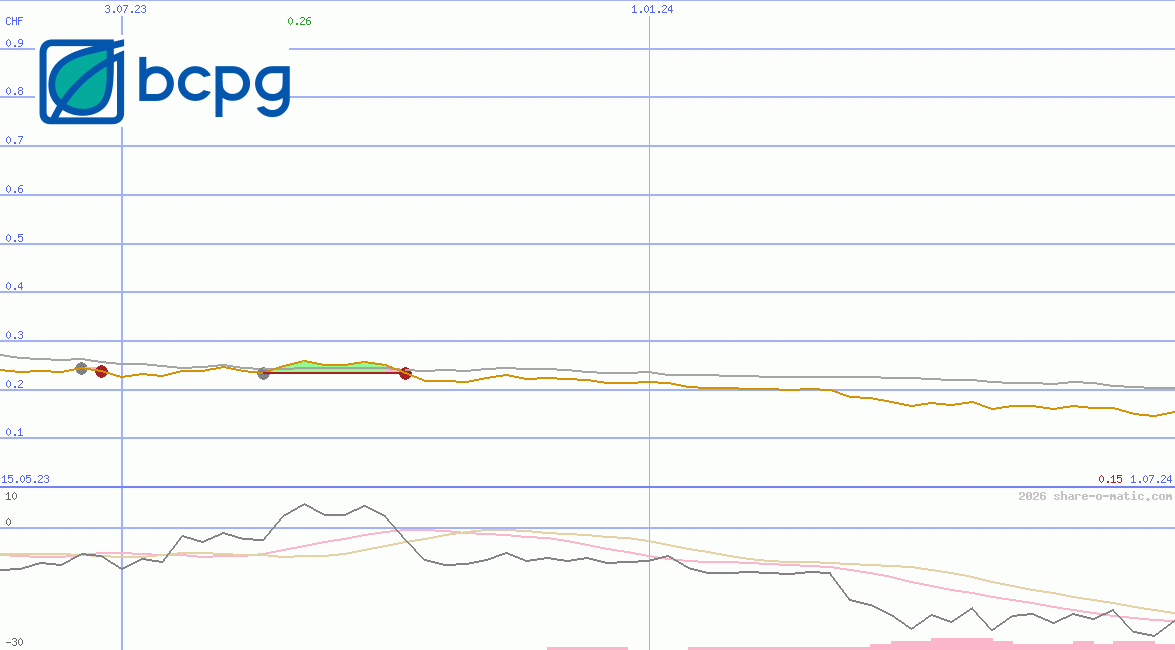Click the indicator axis label 0
This screenshot has height=650, width=1175.
pyautogui.click(x=8, y=522)
